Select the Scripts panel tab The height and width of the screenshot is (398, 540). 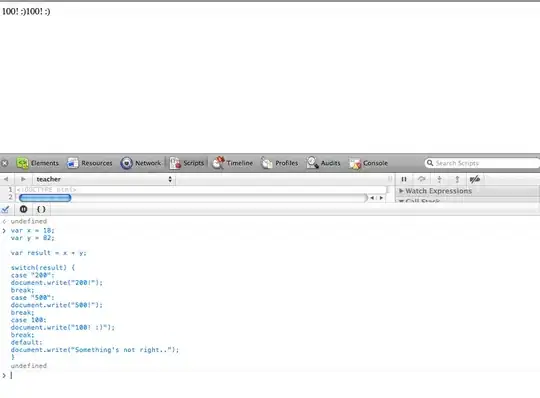click(187, 163)
